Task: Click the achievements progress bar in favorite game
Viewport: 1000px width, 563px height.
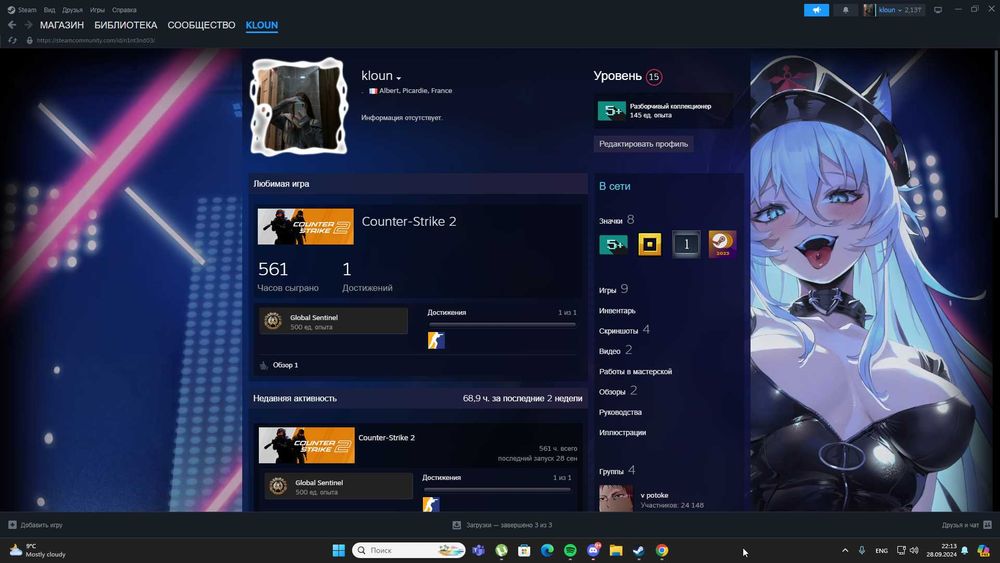Action: (501, 324)
